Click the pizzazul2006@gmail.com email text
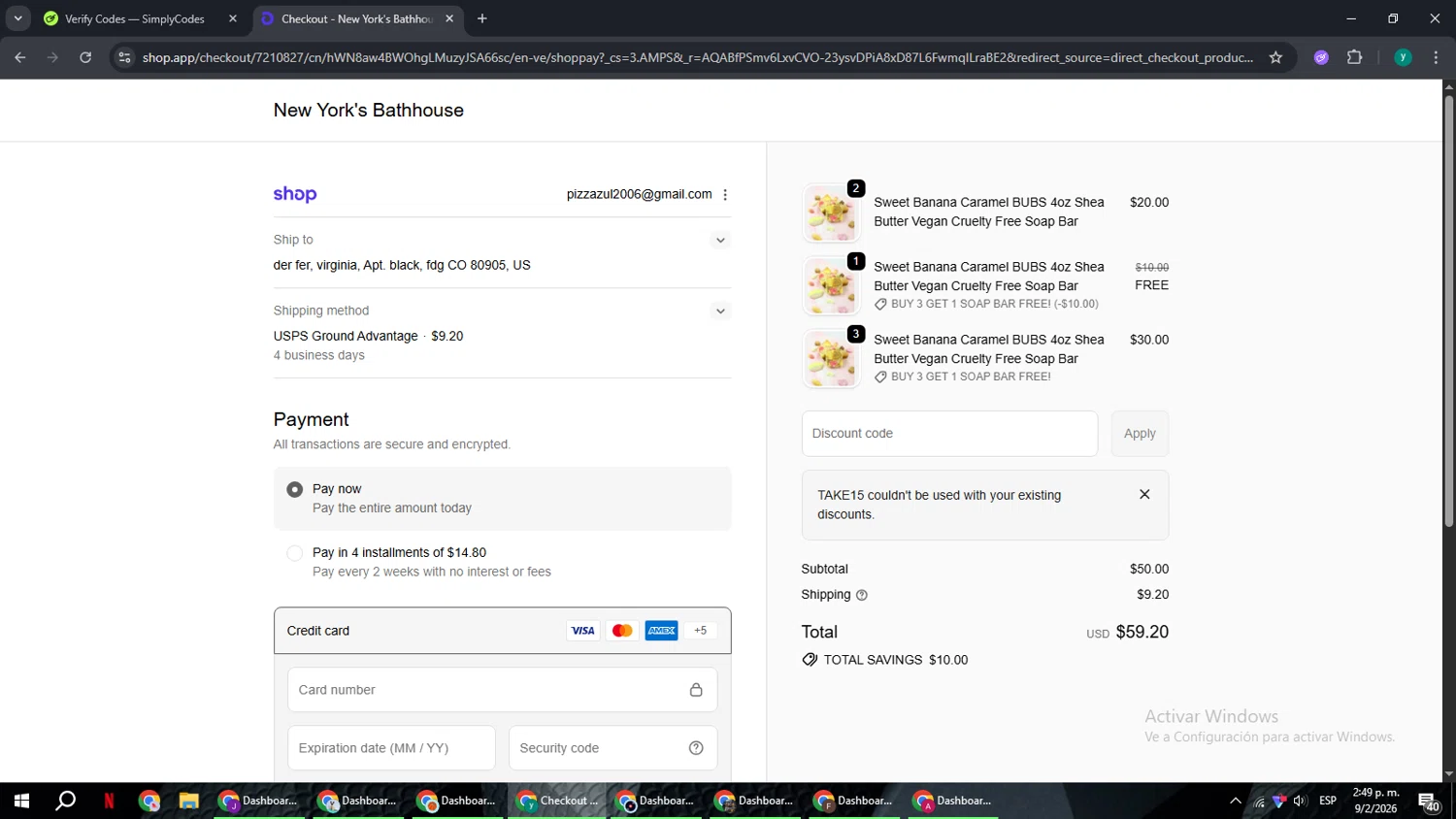Screen dimensions: 1456x819 [x=639, y=194]
